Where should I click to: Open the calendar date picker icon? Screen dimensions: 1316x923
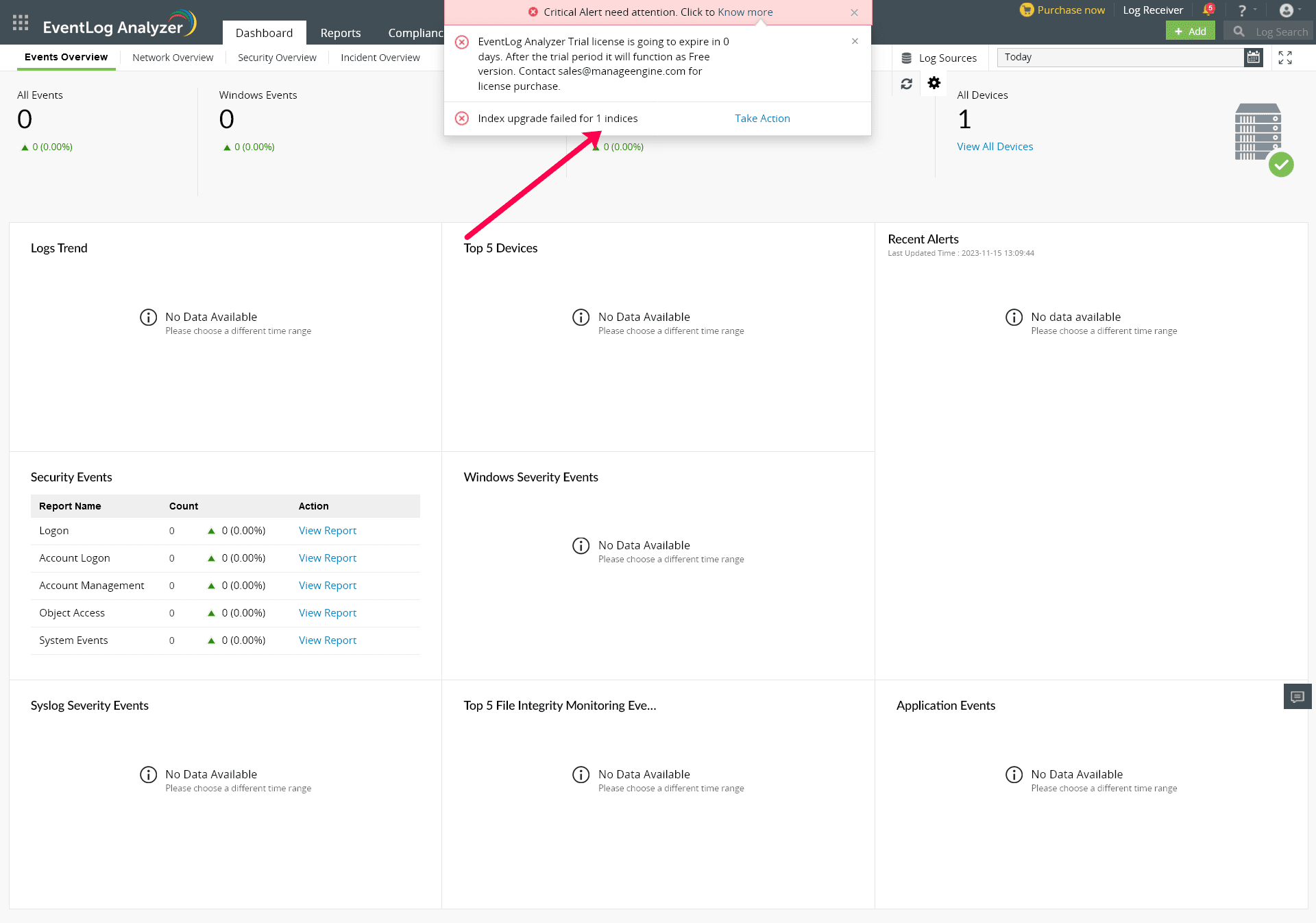(x=1253, y=58)
